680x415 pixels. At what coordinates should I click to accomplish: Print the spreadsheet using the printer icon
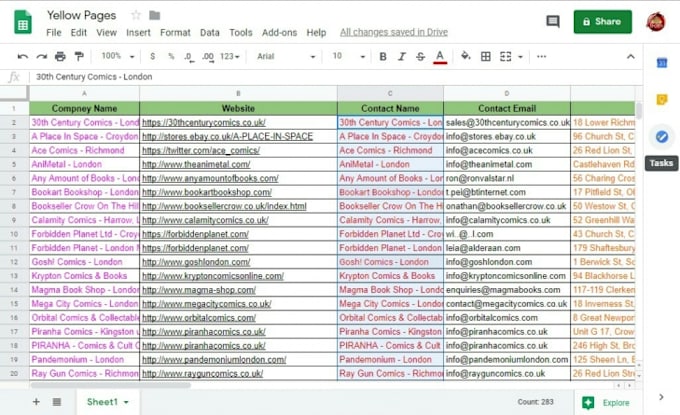(x=60, y=56)
